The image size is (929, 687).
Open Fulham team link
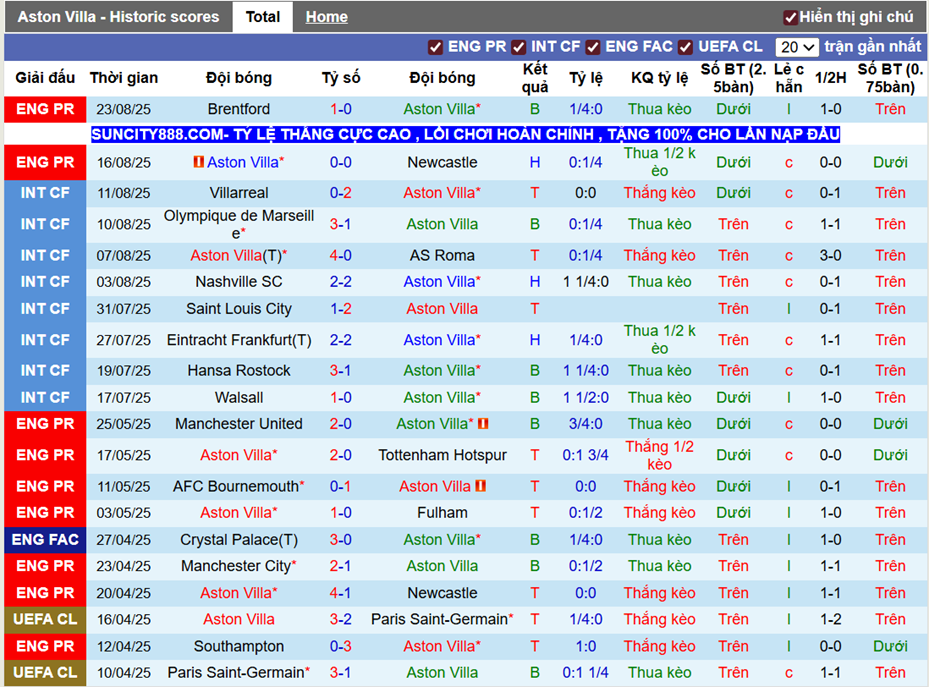(x=442, y=513)
